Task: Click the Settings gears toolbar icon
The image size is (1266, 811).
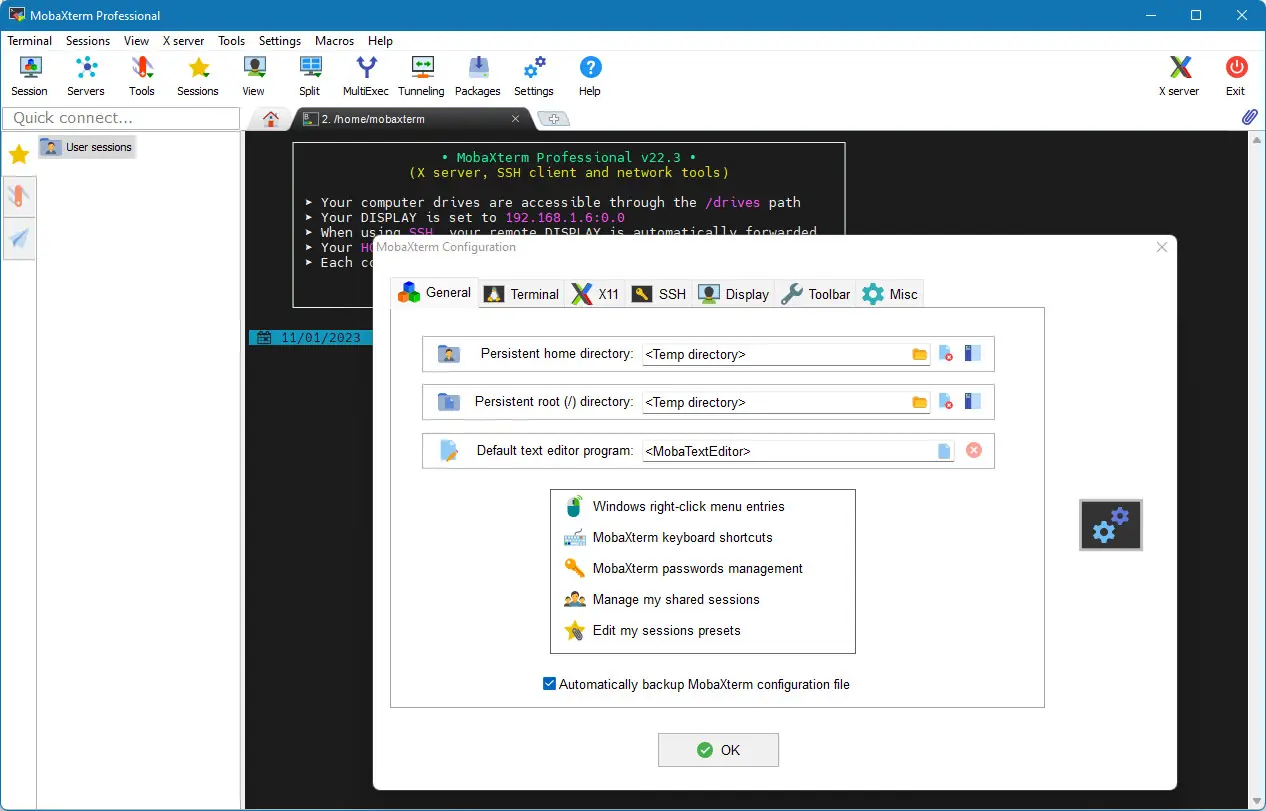Action: 534,76
